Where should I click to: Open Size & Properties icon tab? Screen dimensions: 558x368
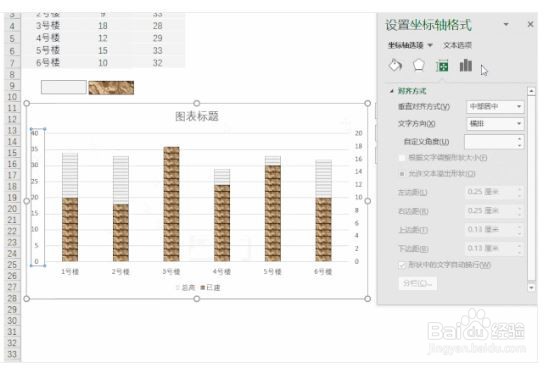(x=442, y=66)
